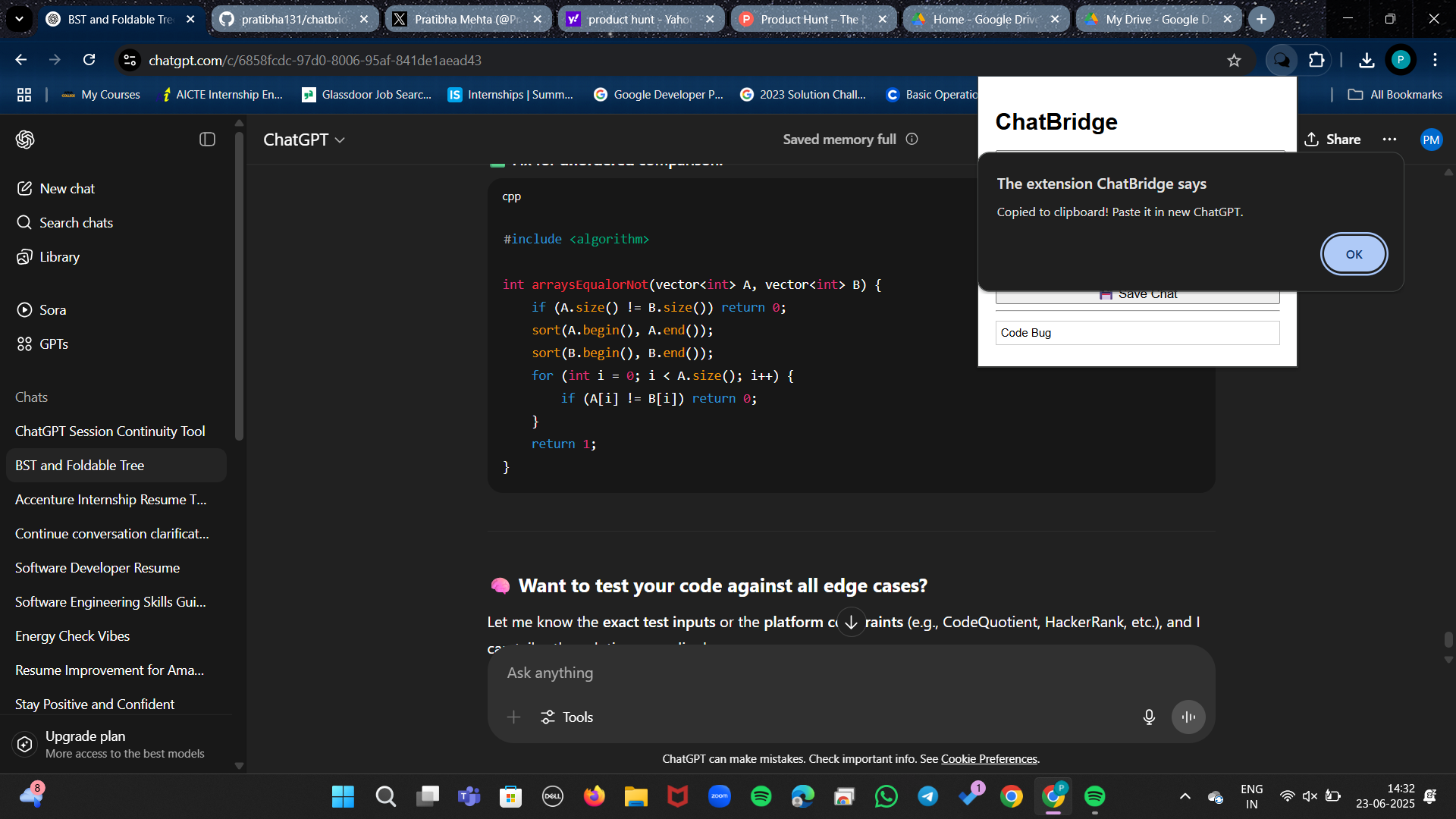Click the site information icon in address bar
Viewport: 1456px width, 819px height.
(x=130, y=60)
